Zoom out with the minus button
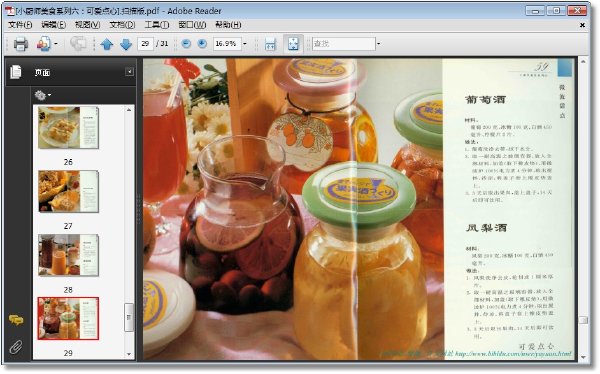This screenshot has width=600, height=374. click(186, 44)
